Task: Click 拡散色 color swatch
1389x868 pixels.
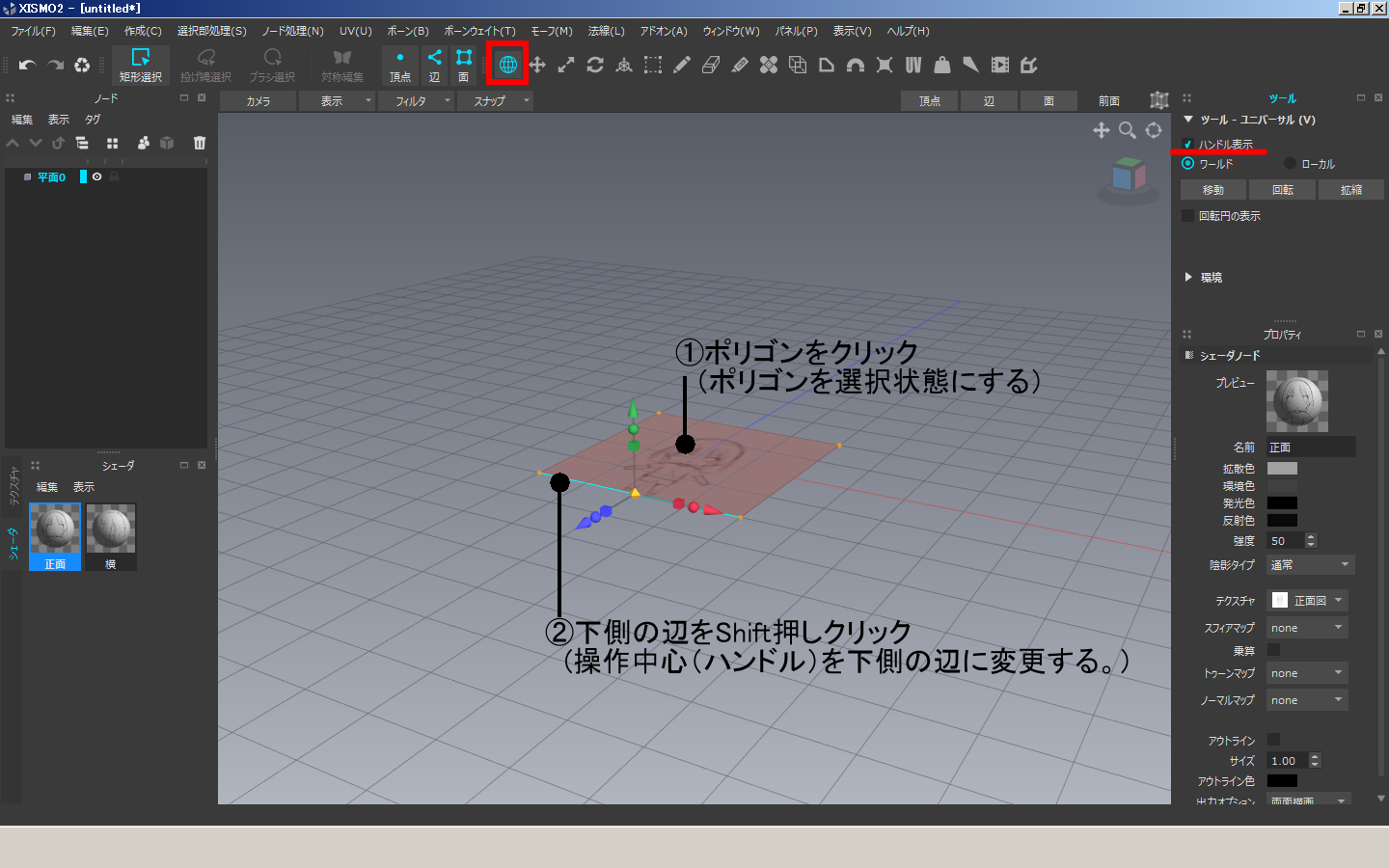Action: [1282, 468]
